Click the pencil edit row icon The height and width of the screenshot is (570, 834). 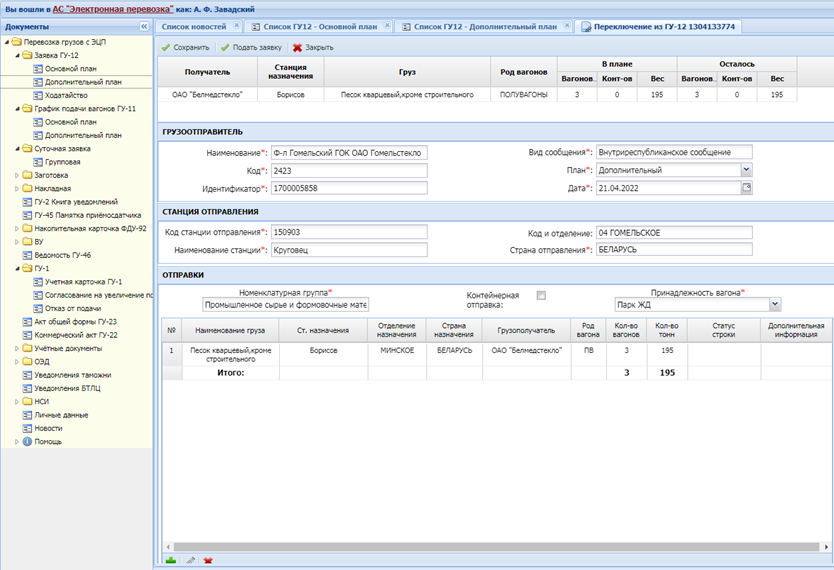[x=190, y=561]
